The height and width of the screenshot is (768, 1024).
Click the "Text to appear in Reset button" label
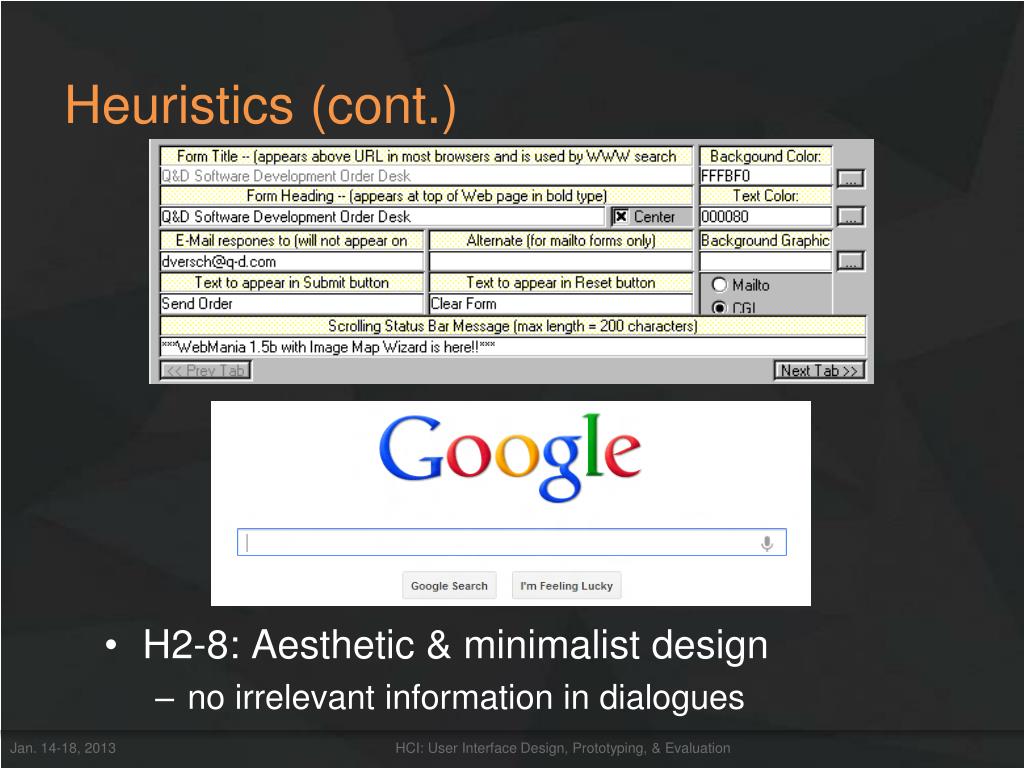click(560, 282)
